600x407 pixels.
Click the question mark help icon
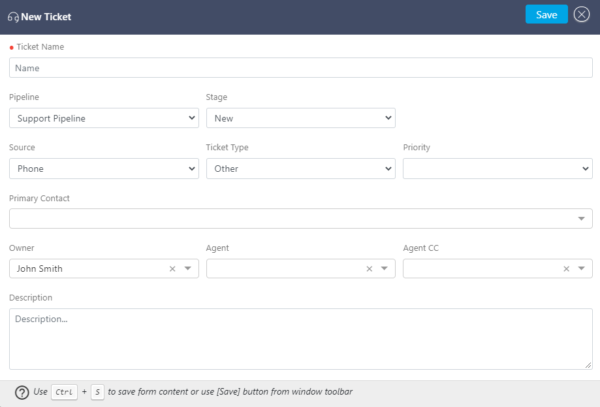pos(22,392)
